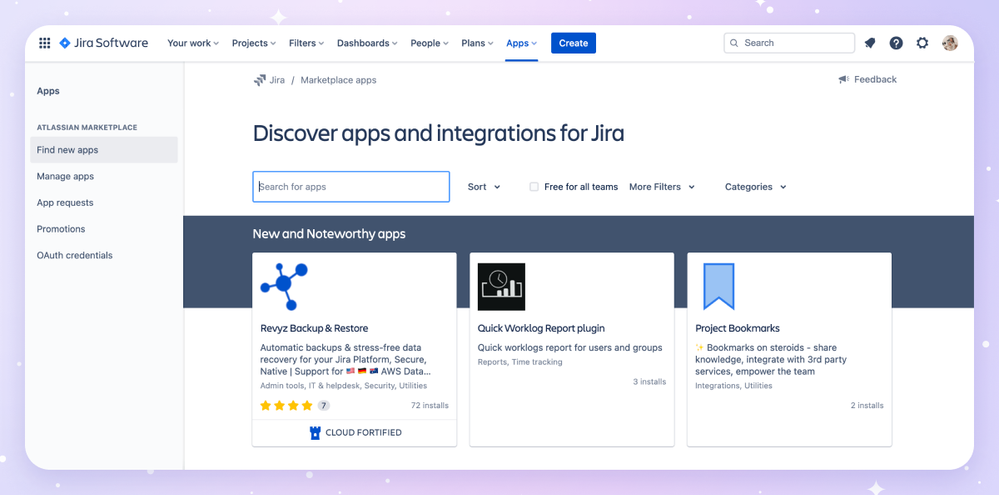Open the user profile avatar

point(949,43)
